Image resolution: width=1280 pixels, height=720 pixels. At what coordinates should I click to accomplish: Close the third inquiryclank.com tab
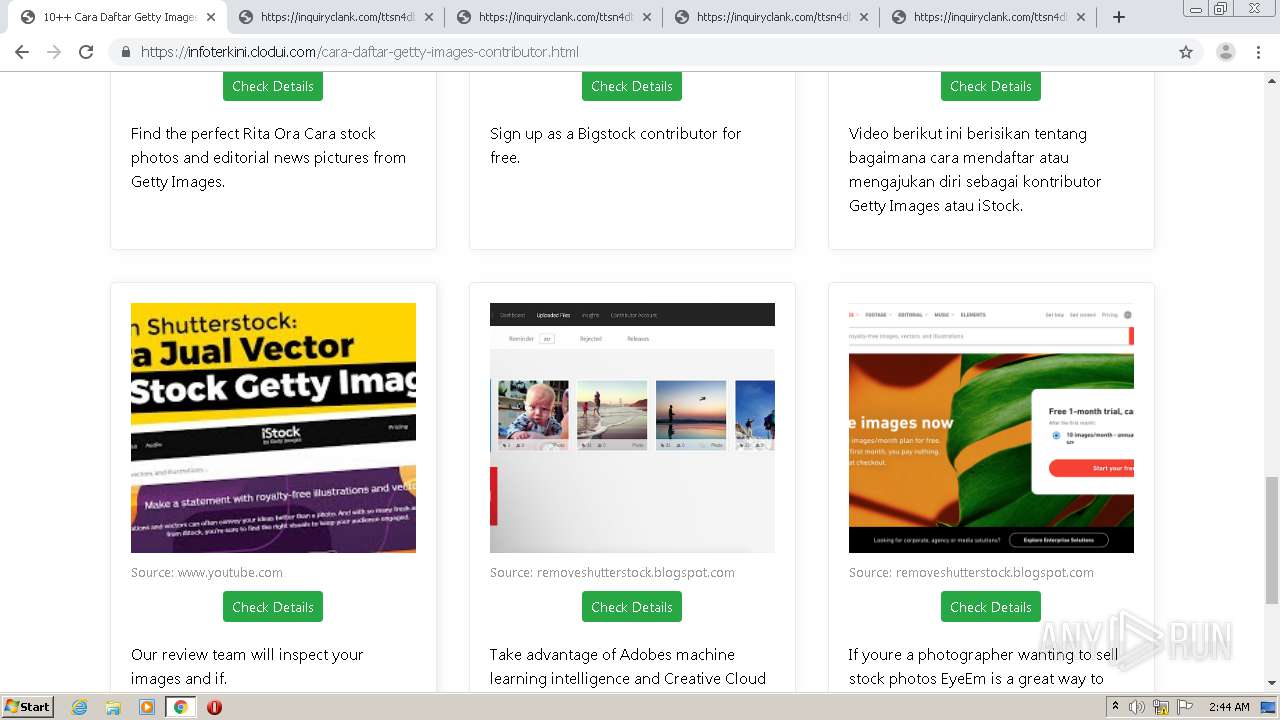(646, 17)
